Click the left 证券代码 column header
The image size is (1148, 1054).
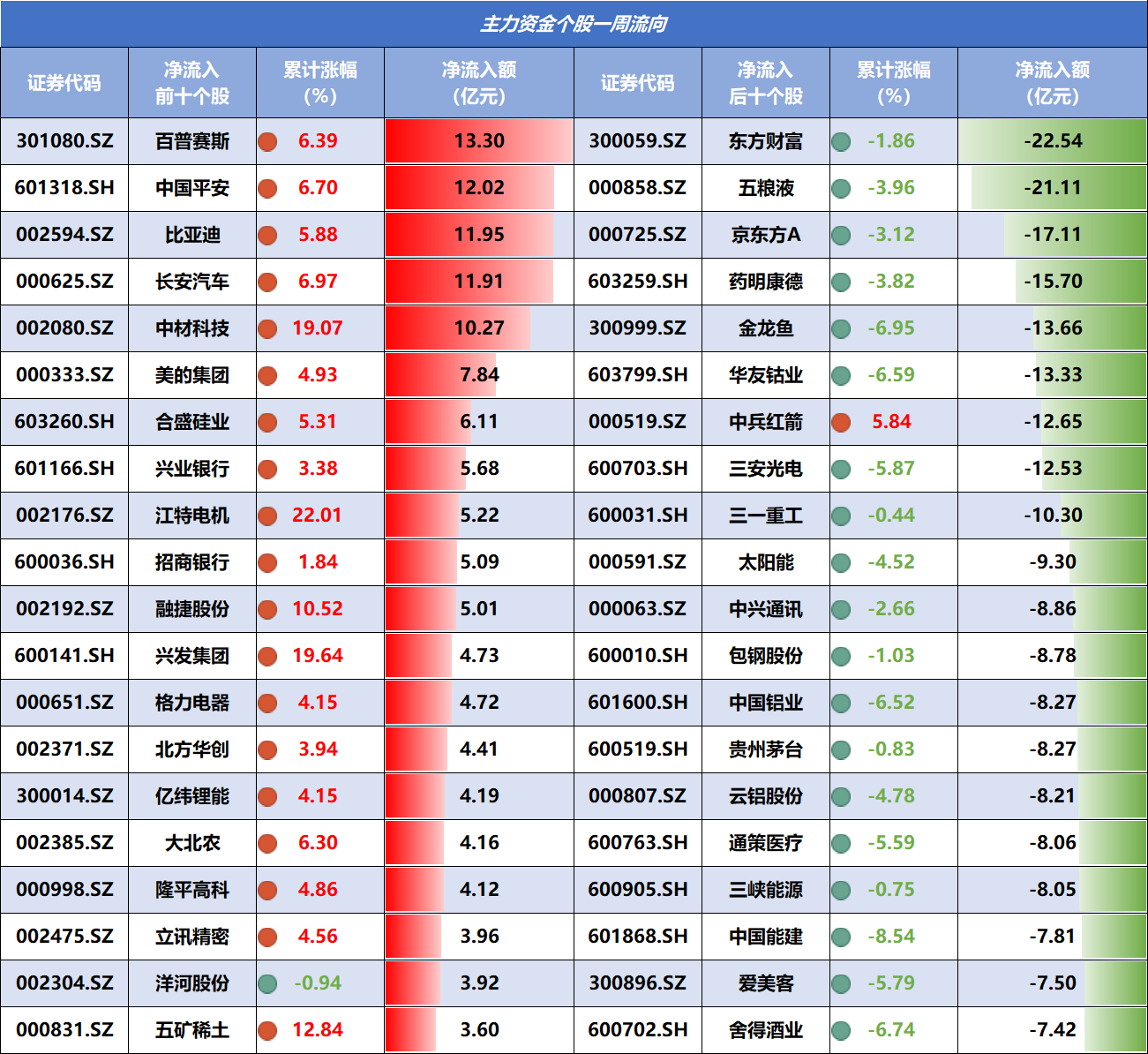point(64,83)
